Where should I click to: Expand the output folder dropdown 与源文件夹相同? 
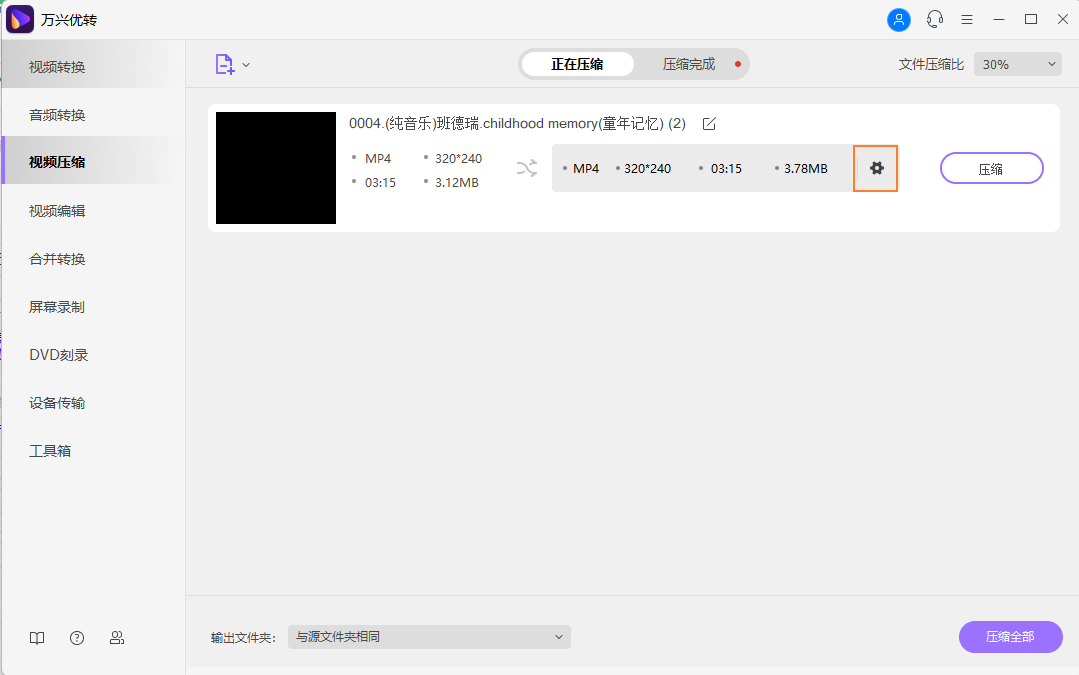click(x=429, y=637)
